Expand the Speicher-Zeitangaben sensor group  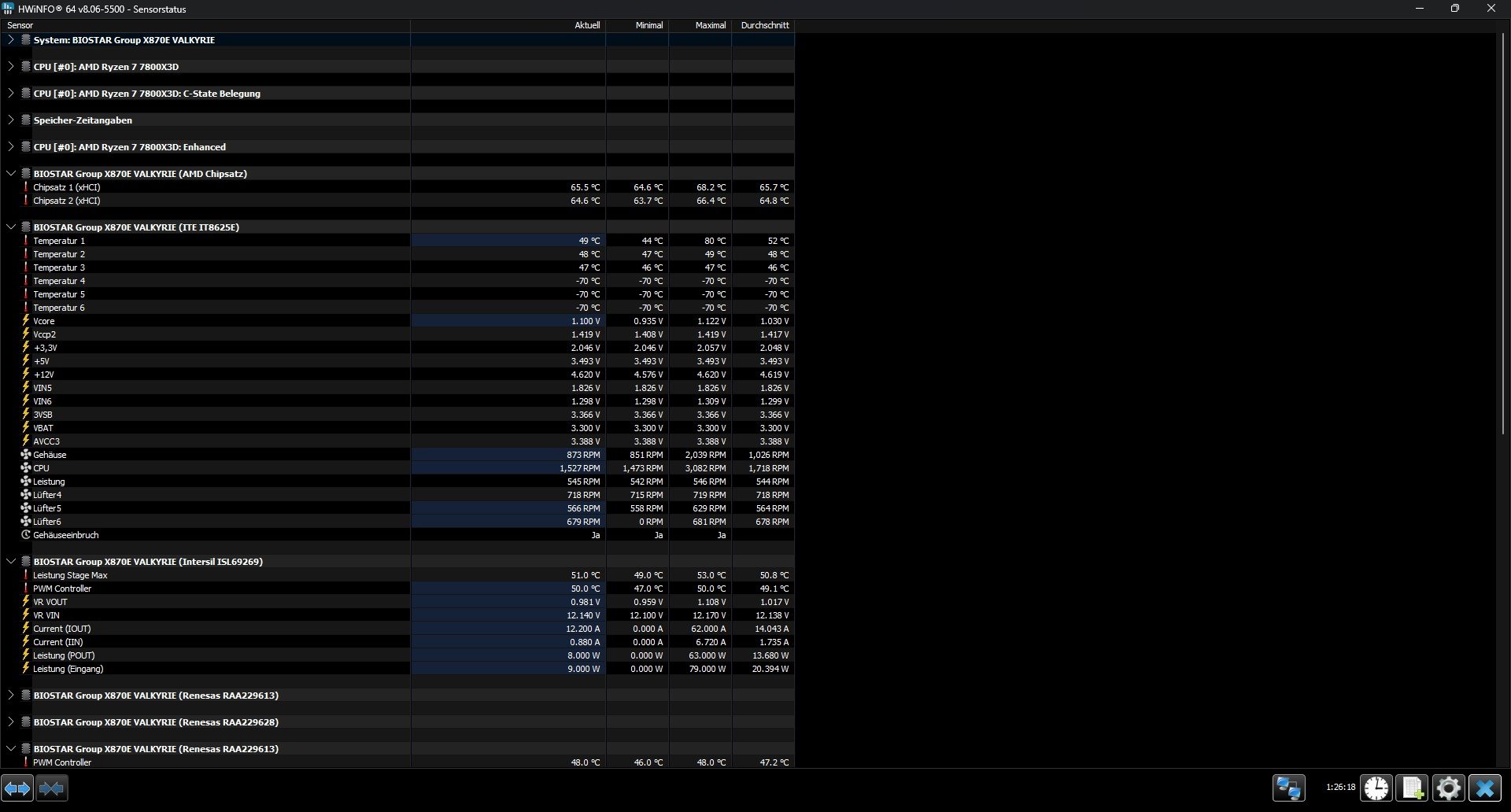[10, 120]
